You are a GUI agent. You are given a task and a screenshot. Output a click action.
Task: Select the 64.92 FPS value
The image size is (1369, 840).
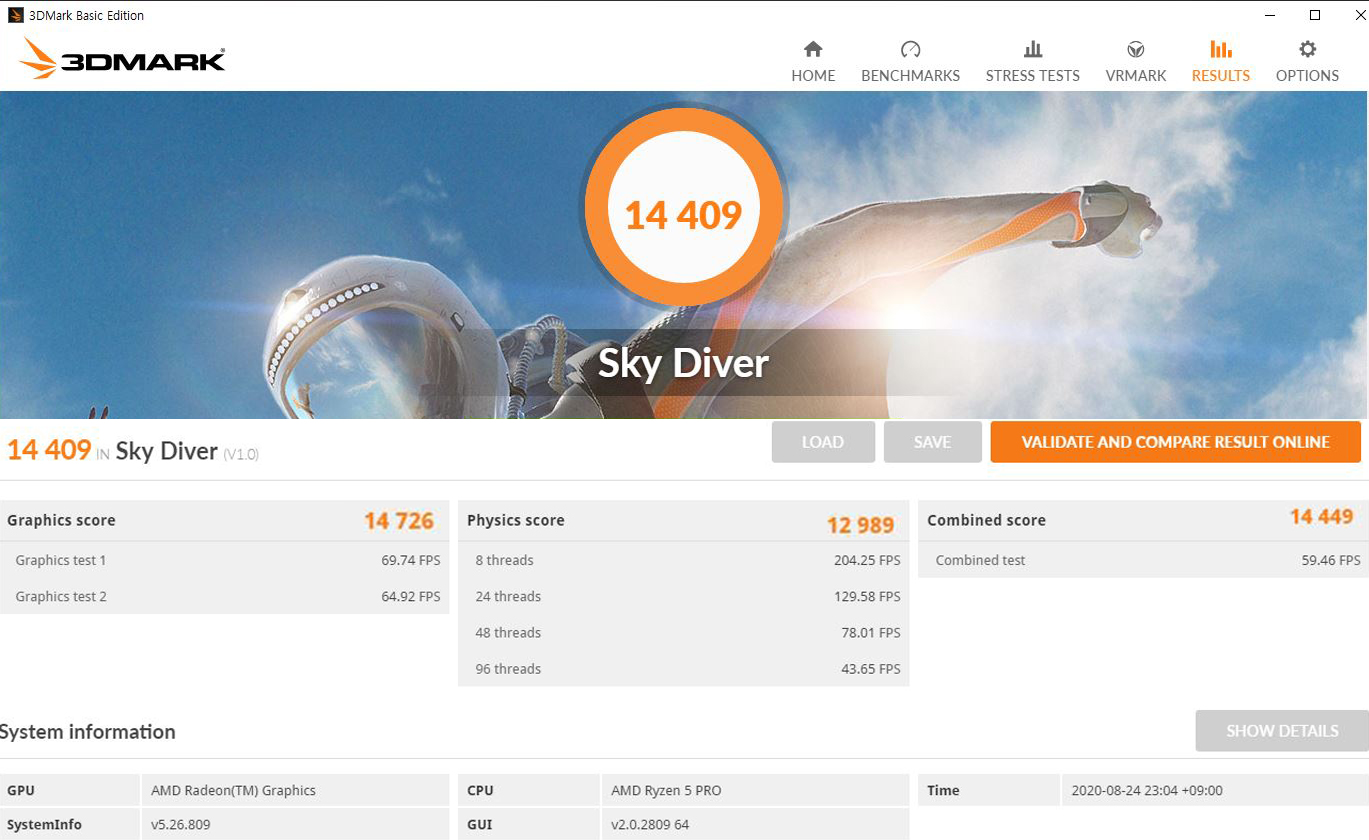pos(411,596)
